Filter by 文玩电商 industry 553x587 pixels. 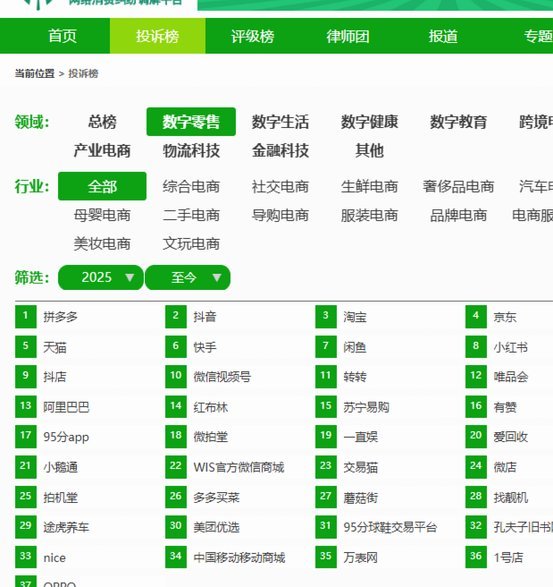pyautogui.click(x=191, y=244)
